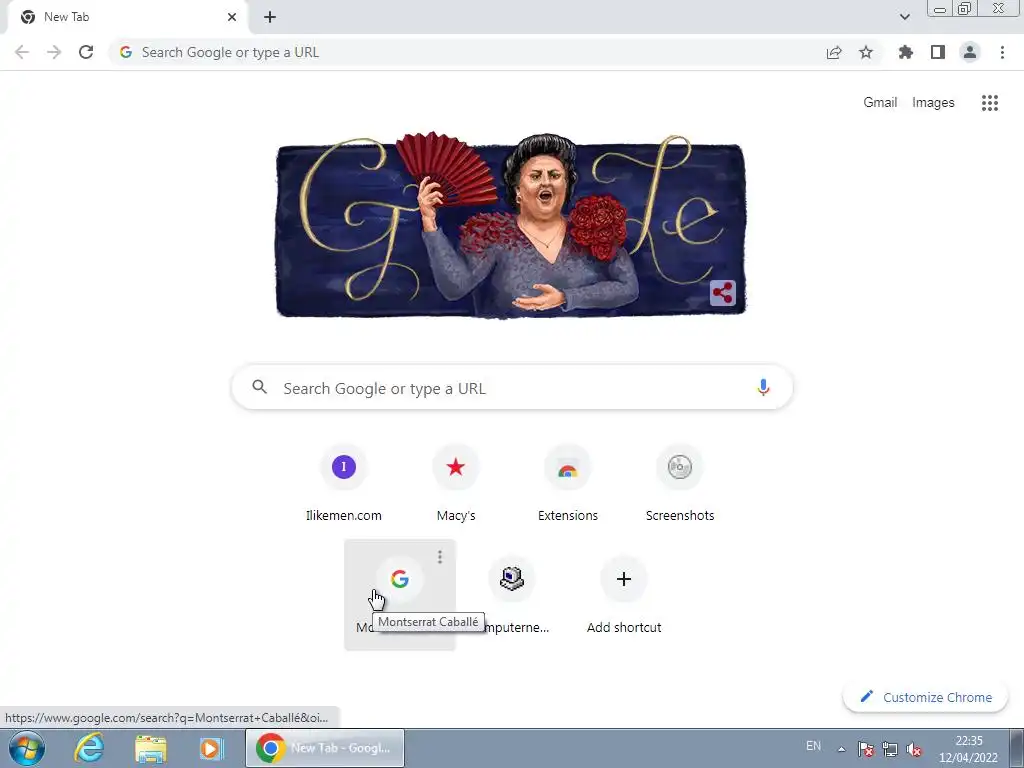
Task: Go back with the browser back arrow
Action: pyautogui.click(x=22, y=52)
